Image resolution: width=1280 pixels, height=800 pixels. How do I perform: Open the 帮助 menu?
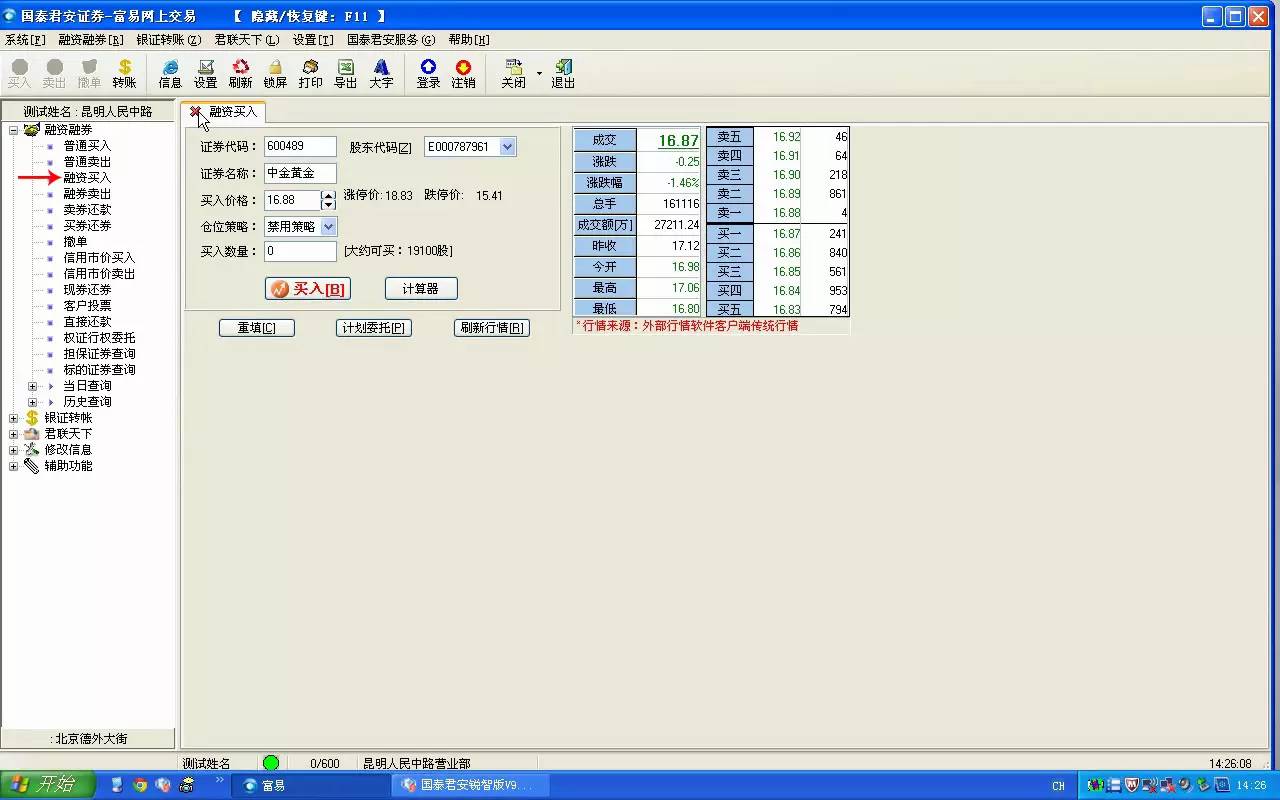pyautogui.click(x=469, y=40)
